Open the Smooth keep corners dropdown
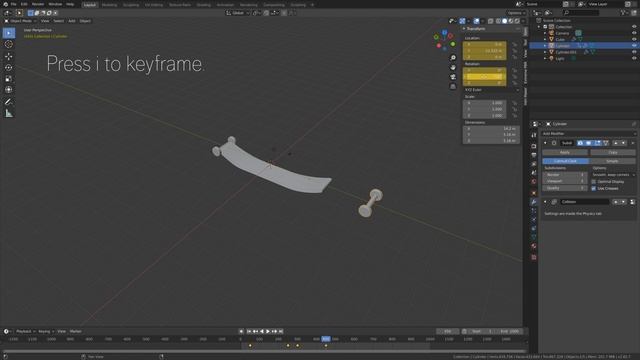The image size is (640, 360). click(x=613, y=175)
